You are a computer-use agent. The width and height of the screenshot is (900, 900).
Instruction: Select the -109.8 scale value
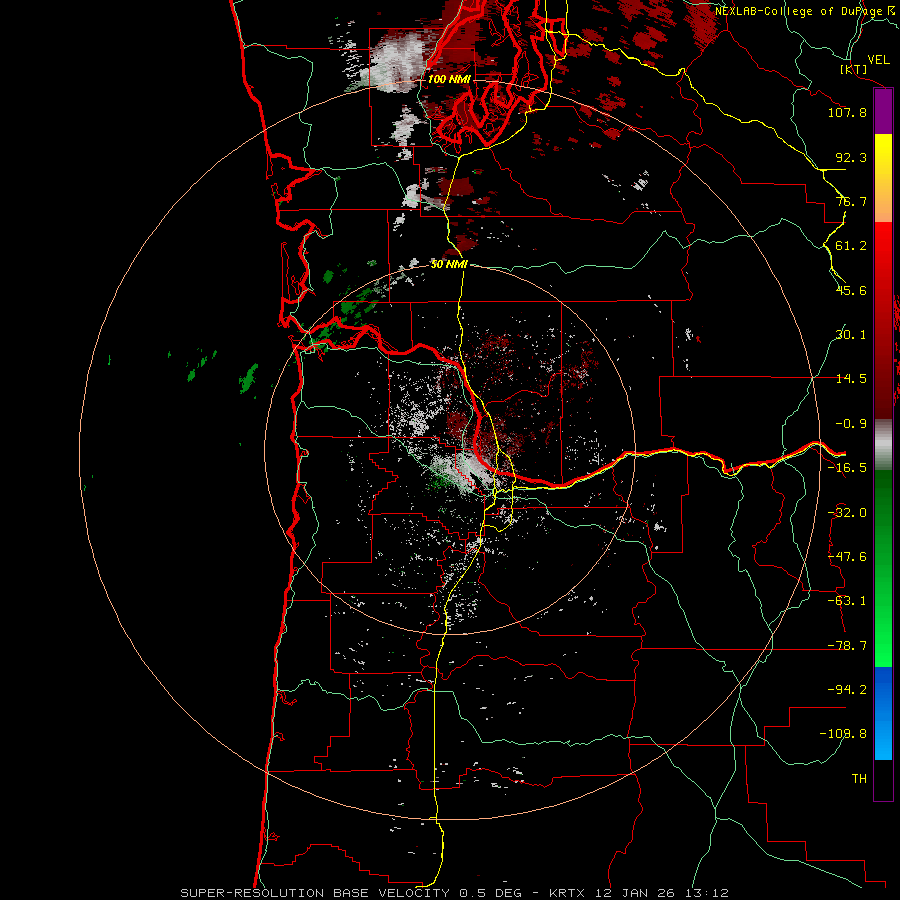pyautogui.click(x=843, y=734)
